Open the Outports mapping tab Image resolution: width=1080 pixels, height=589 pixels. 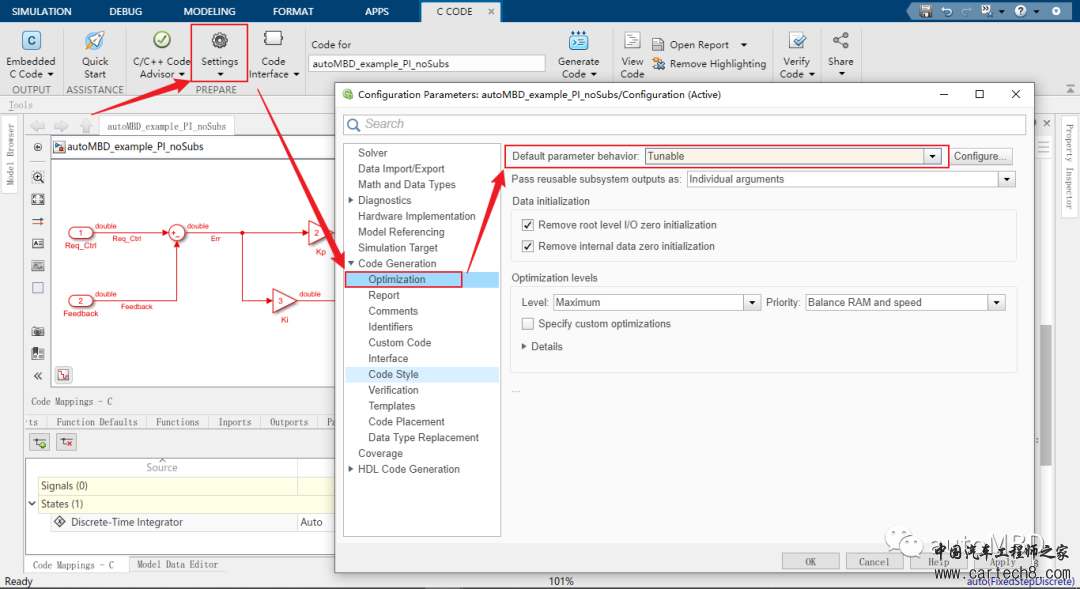(289, 422)
